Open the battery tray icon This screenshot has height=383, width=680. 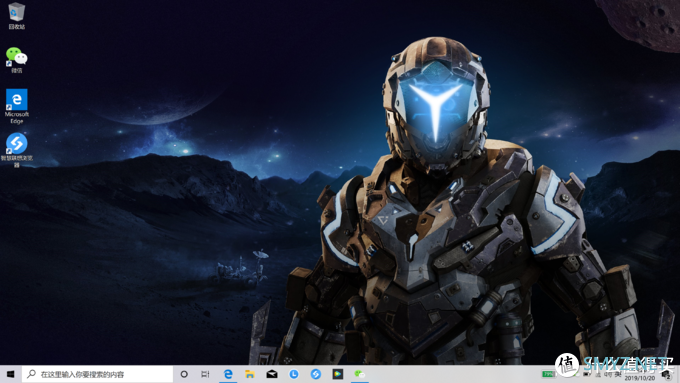point(586,374)
